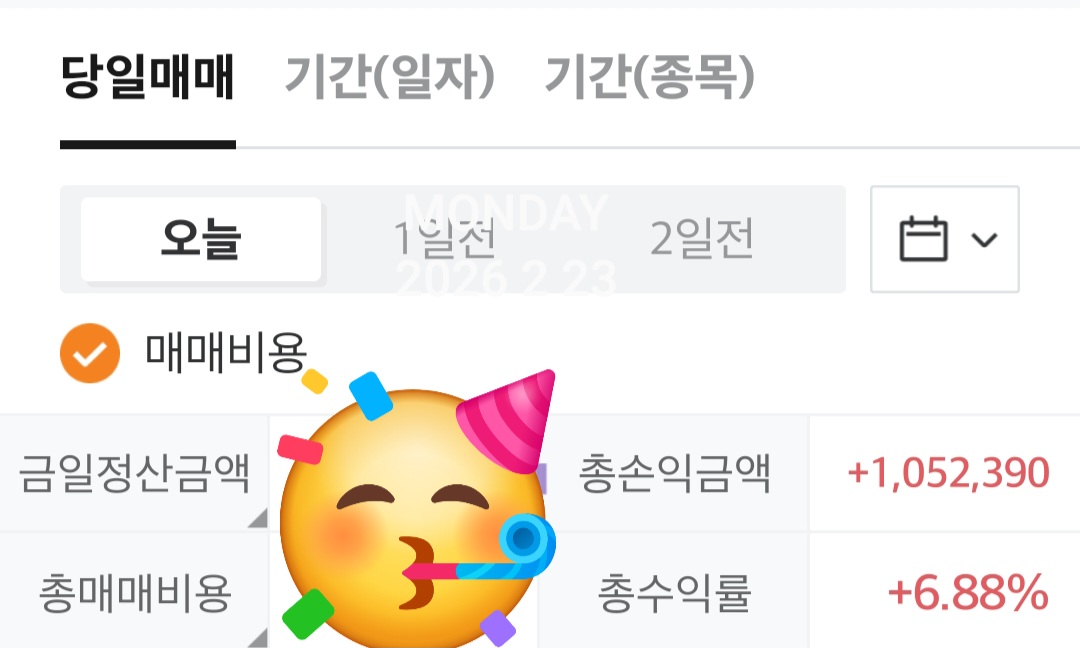Switch to the 당일매매 tab
The width and height of the screenshot is (1080, 648).
[x=148, y=77]
